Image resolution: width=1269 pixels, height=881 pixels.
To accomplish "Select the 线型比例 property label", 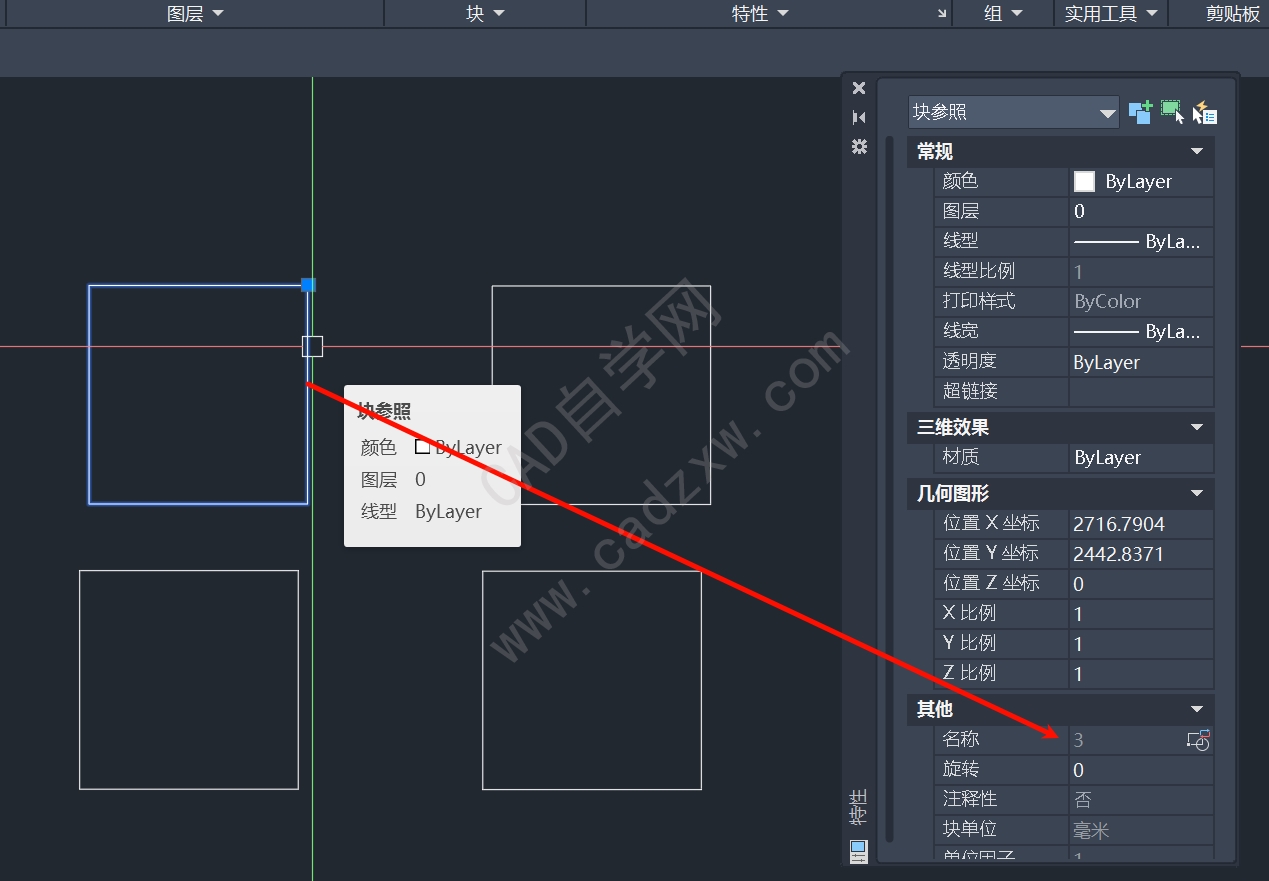I will point(978,271).
